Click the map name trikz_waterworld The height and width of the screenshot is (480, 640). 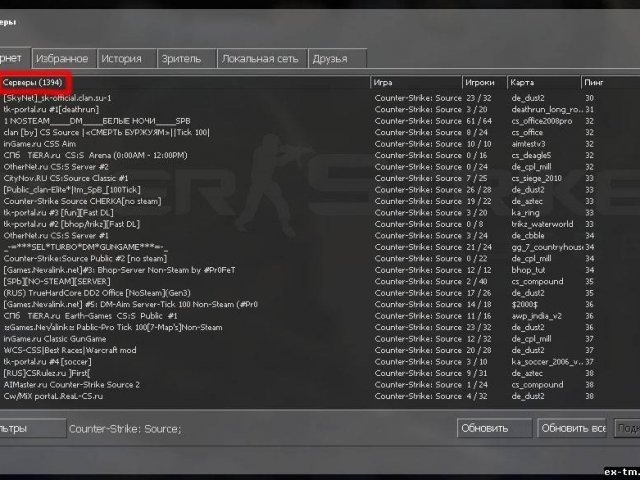[542, 224]
